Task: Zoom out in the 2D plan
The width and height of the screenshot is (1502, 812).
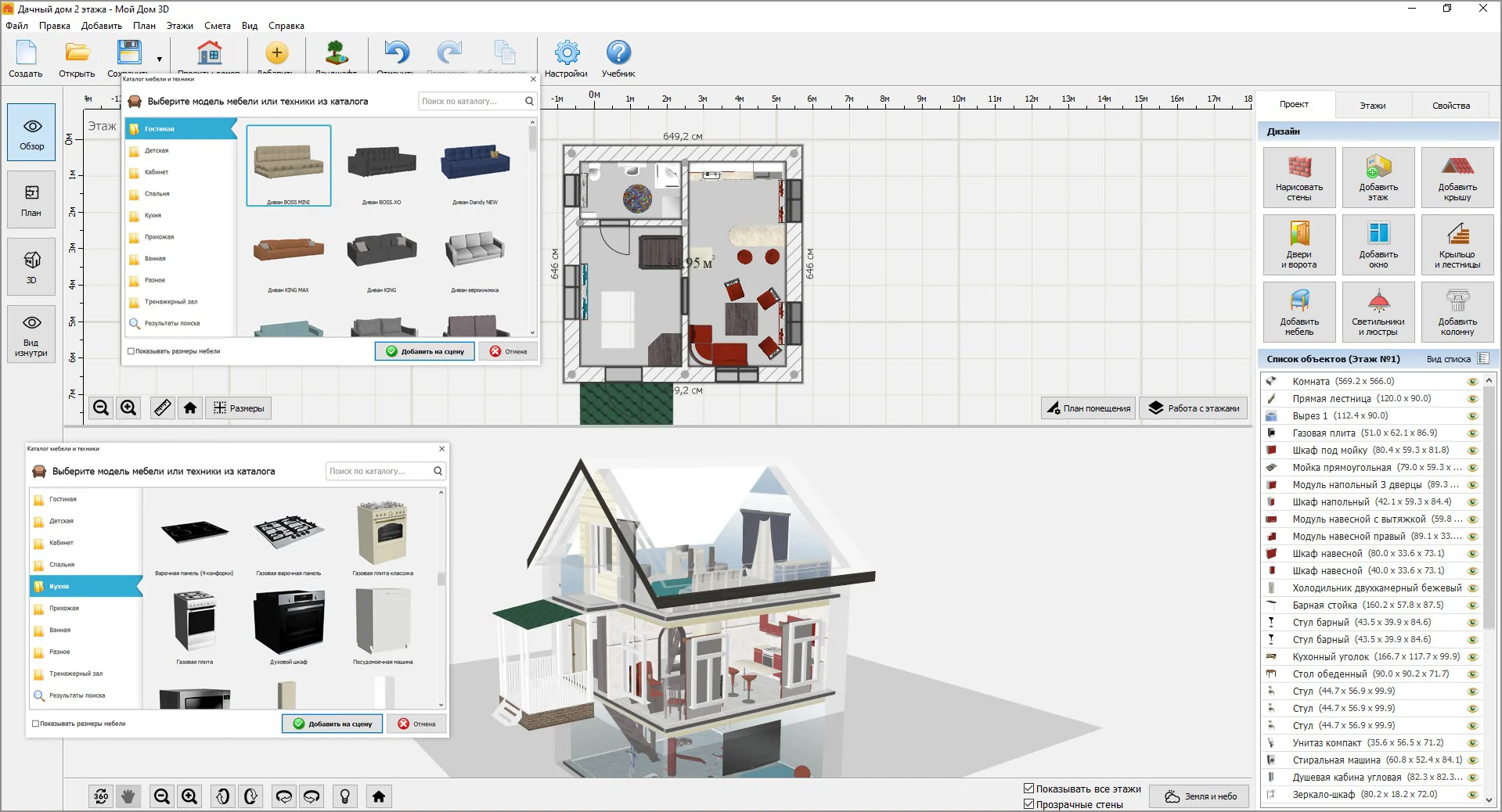Action: click(x=101, y=408)
